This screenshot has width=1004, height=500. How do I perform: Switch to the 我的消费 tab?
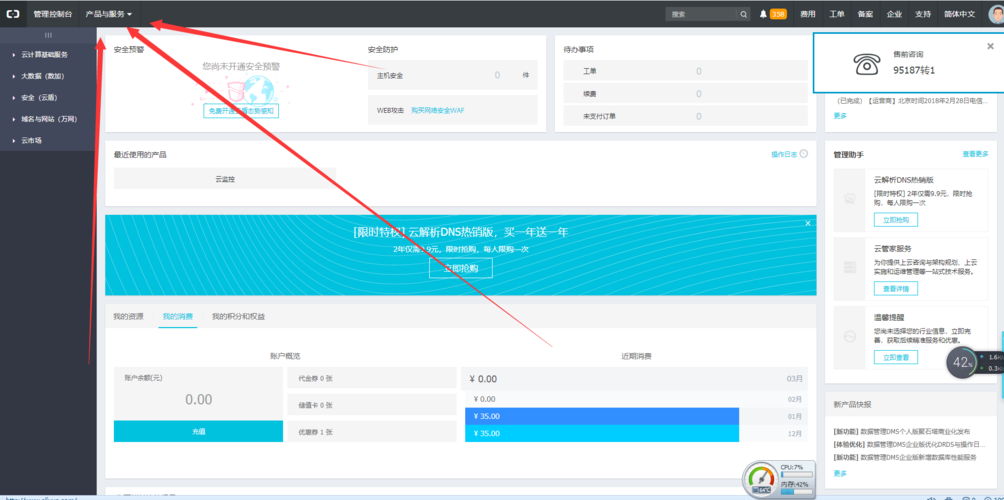click(x=178, y=316)
